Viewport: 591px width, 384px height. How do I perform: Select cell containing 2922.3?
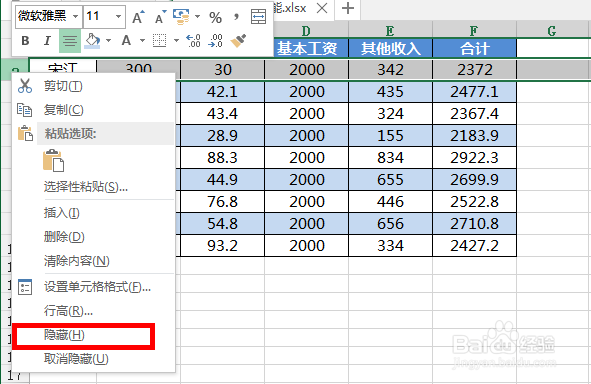[475, 158]
